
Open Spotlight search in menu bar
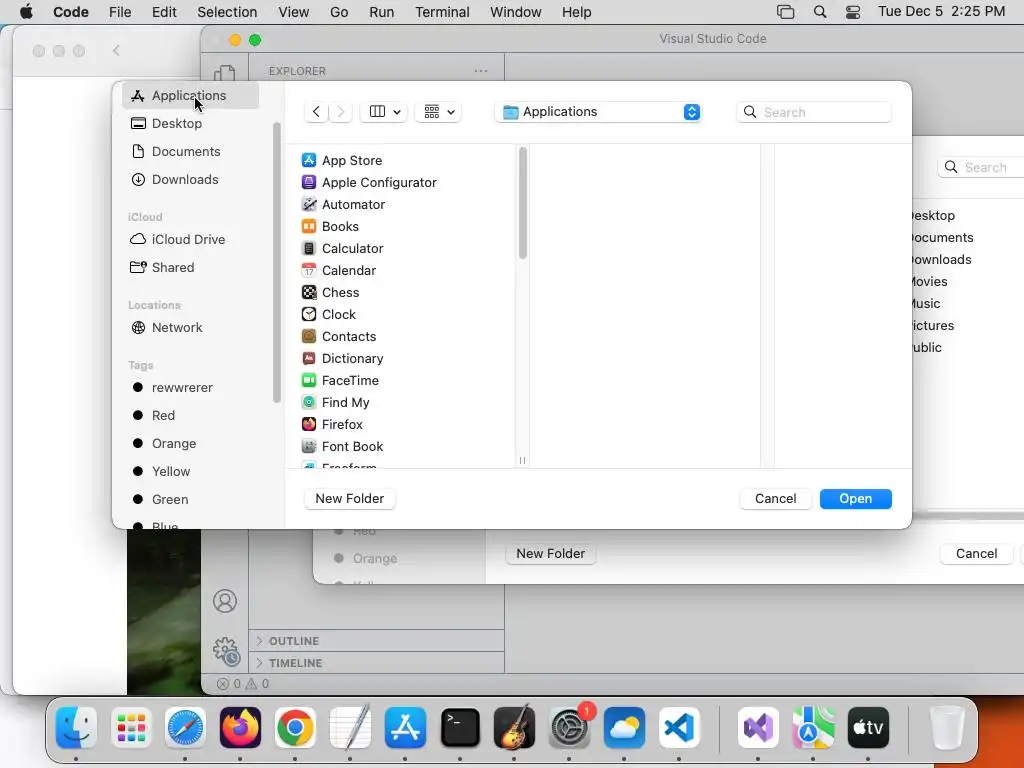coord(820,12)
